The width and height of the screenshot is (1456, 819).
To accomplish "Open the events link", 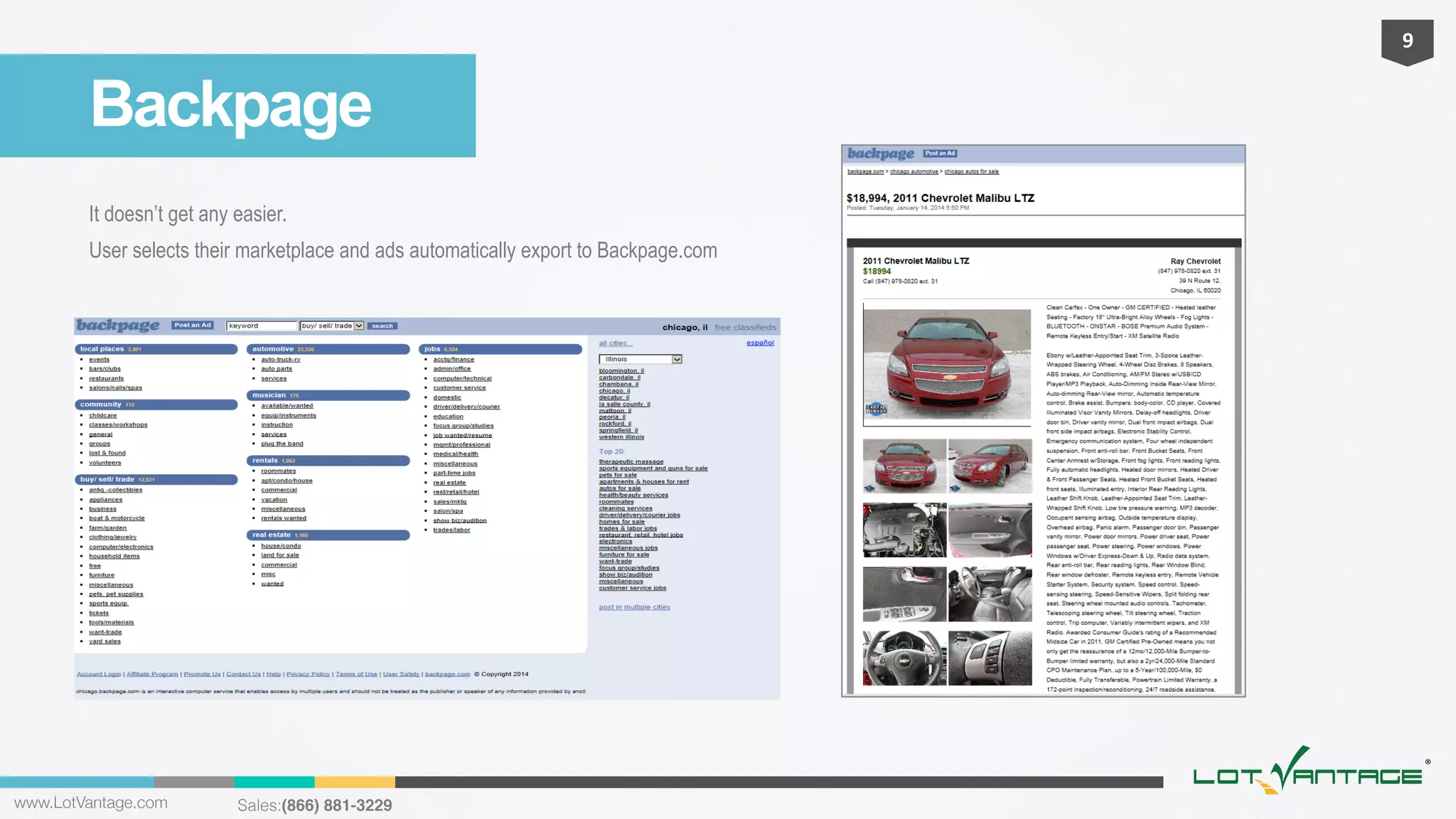I will (100, 360).
